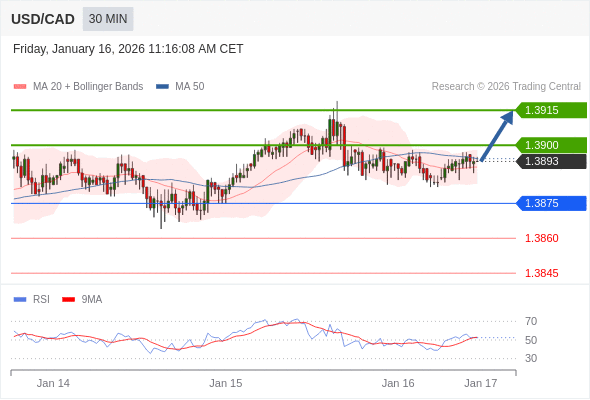Click the 'MA 50' legend label

[190, 87]
